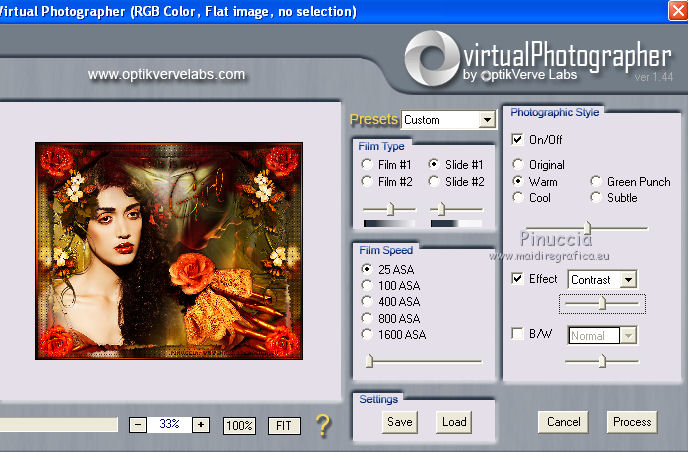
Task: Choose 1600 ASA film speed
Action: tap(367, 334)
